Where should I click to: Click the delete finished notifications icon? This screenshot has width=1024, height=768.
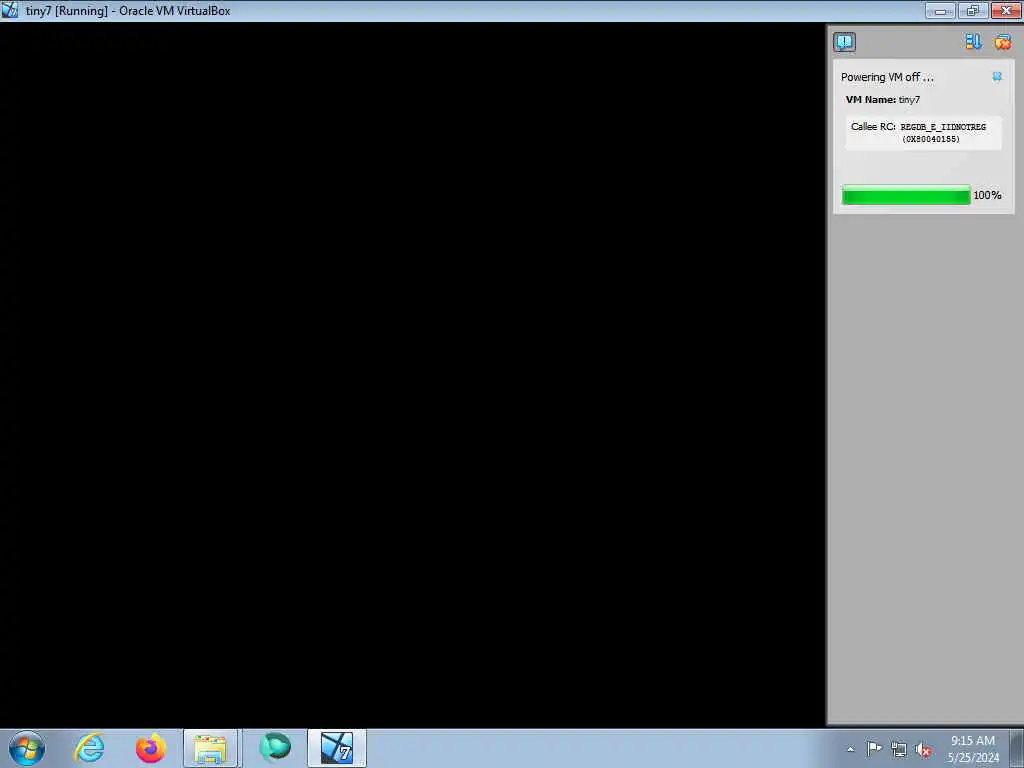point(1002,42)
